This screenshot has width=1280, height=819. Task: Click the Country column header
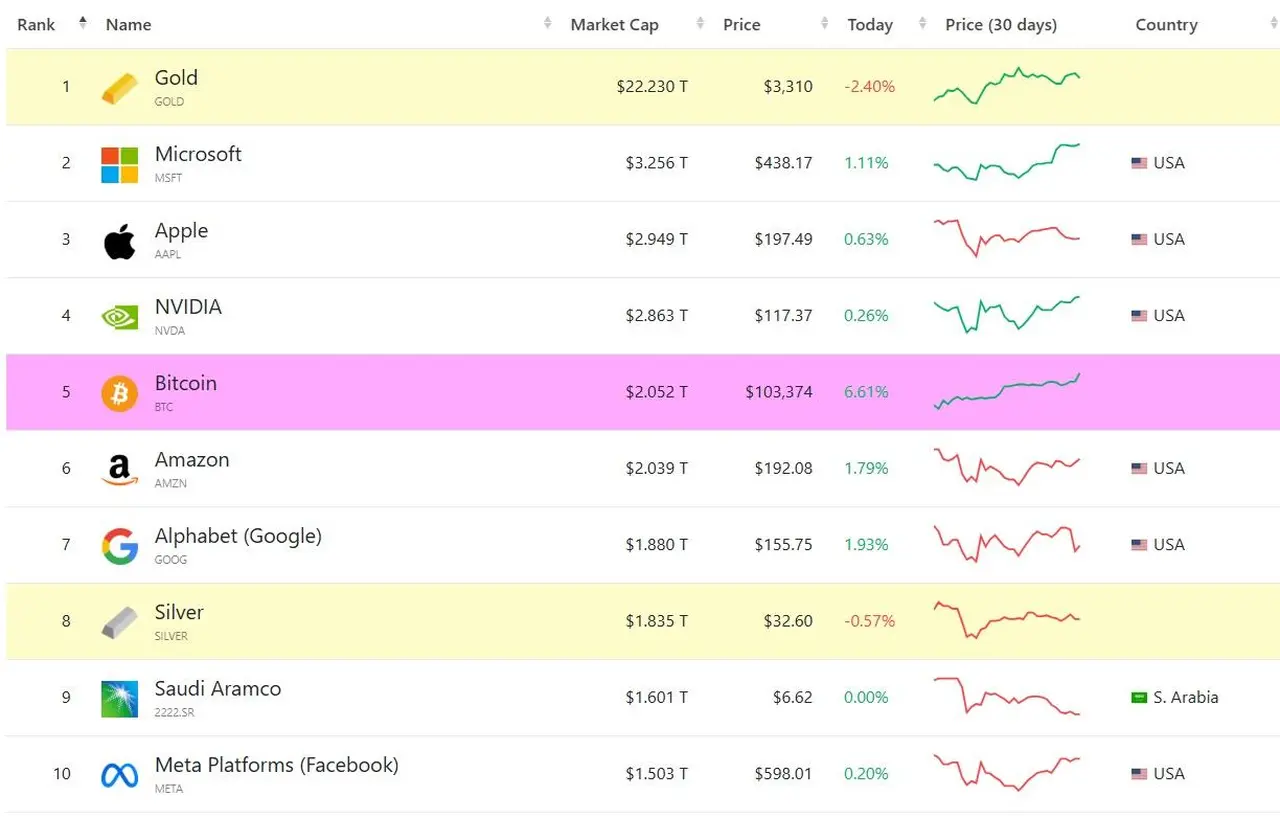pos(1166,25)
